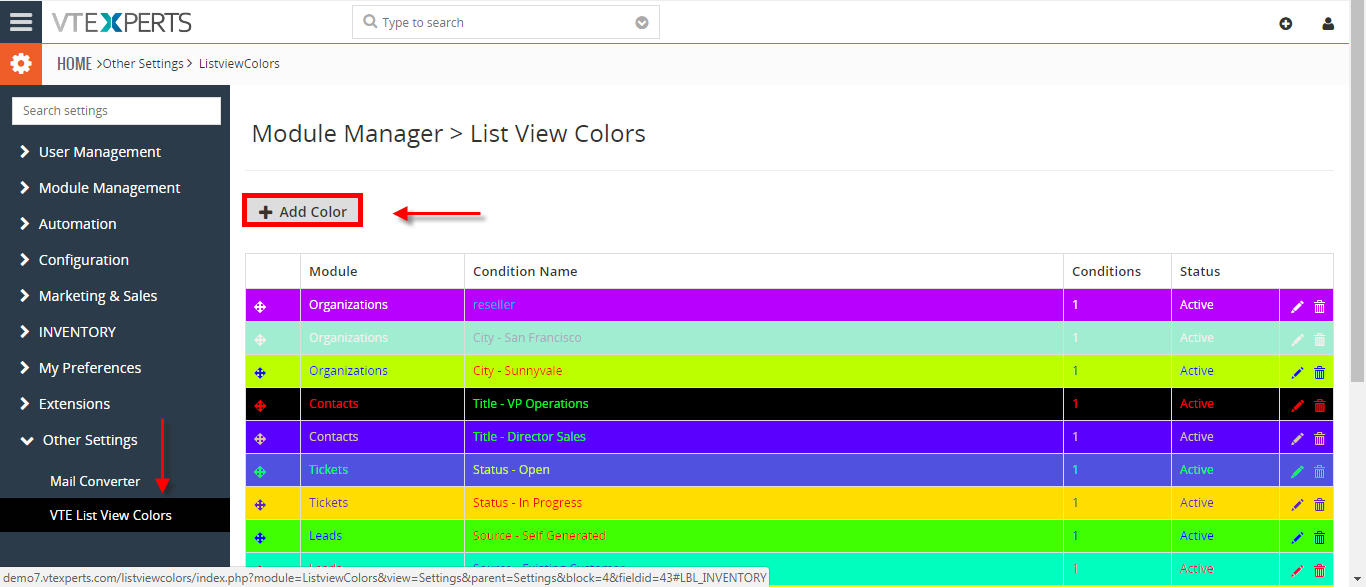Edit the City - Sunnyvale row
Screen dimensions: 1366x587
pos(1298,372)
